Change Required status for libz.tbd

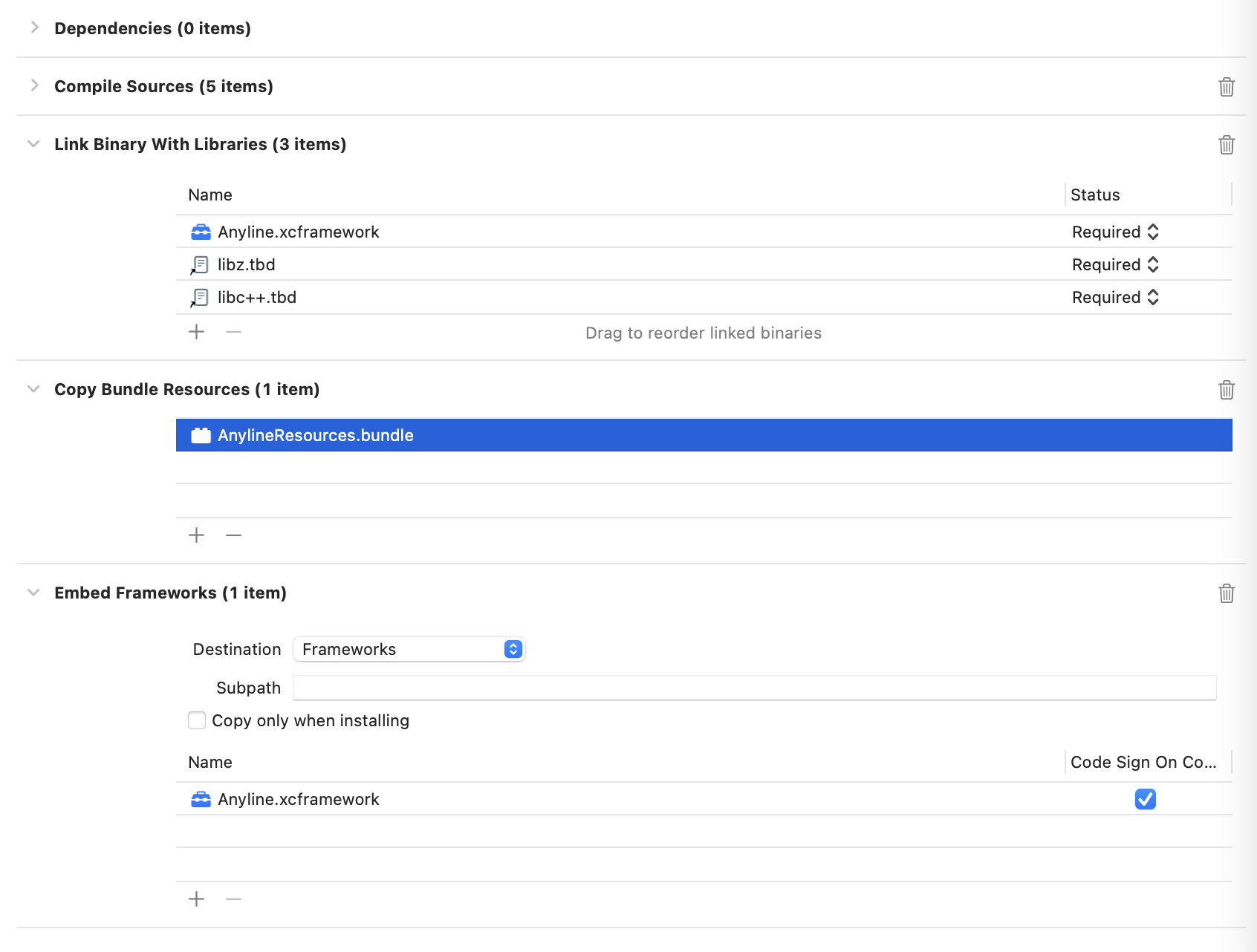point(1152,264)
